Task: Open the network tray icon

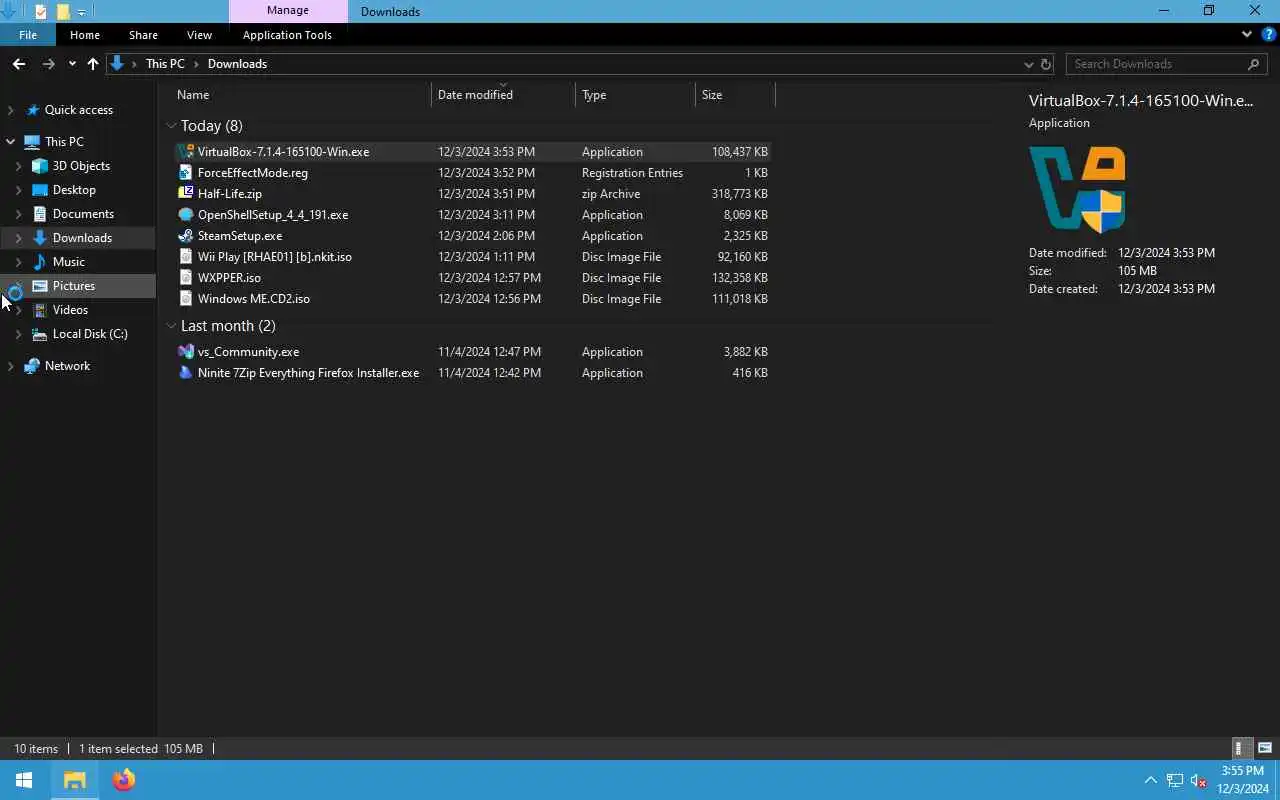Action: tap(1174, 780)
